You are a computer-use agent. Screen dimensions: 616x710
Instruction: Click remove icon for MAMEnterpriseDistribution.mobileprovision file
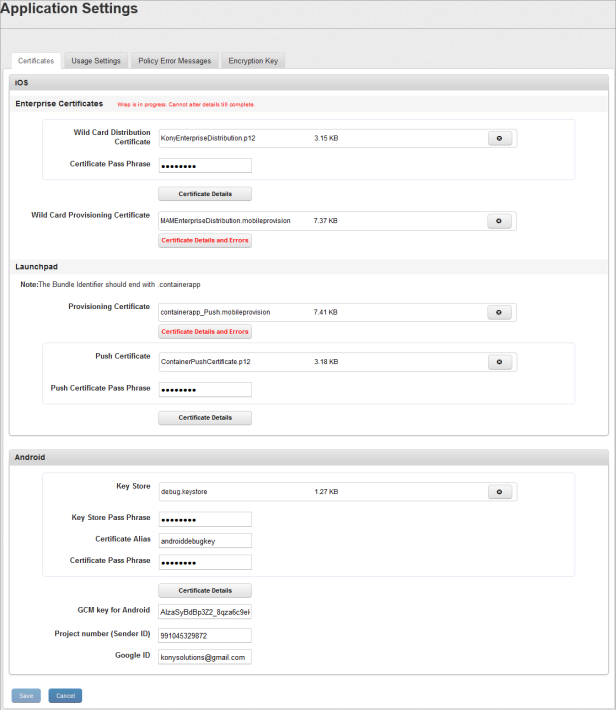click(499, 221)
